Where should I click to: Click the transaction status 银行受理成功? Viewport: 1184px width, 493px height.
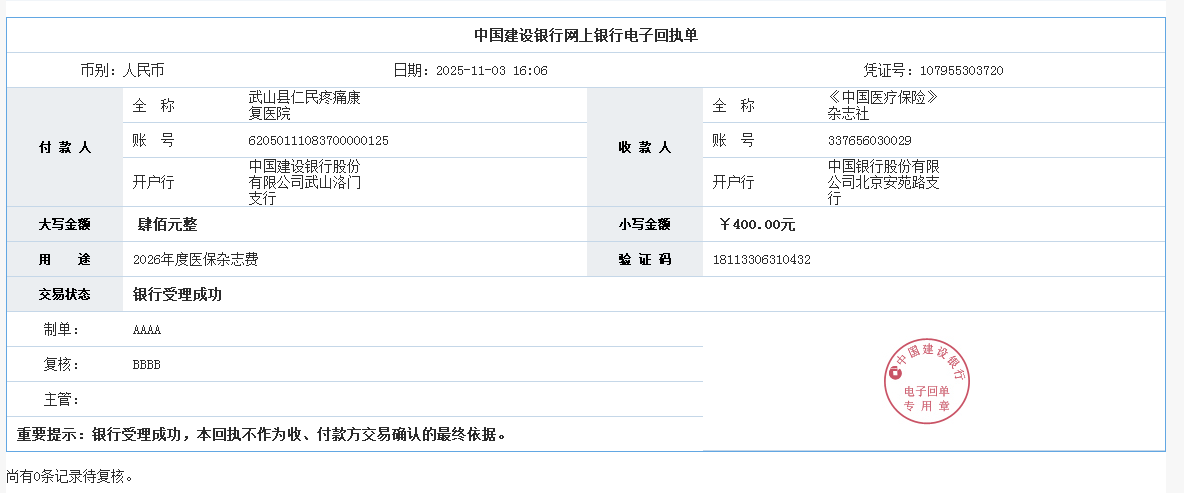177,295
